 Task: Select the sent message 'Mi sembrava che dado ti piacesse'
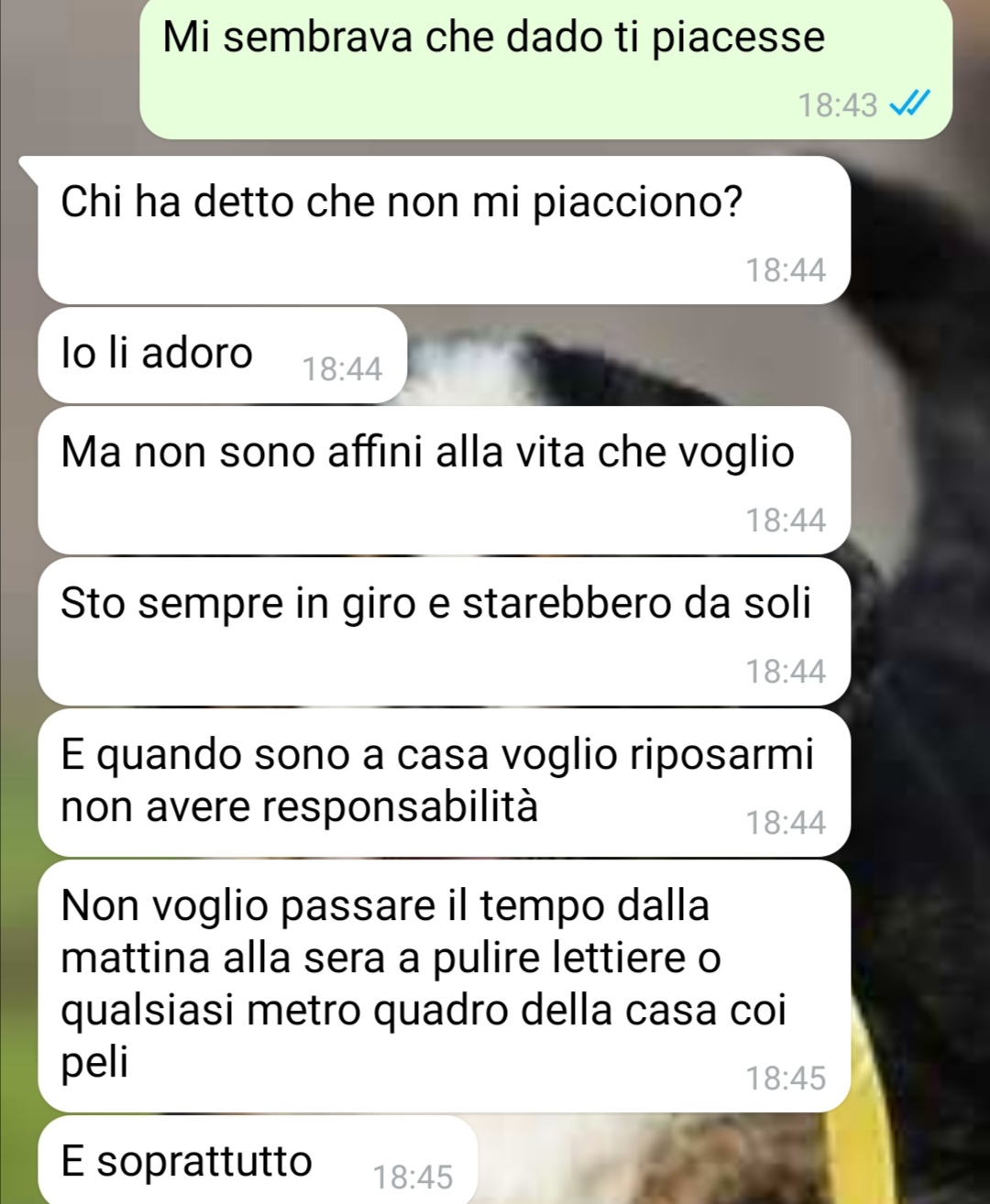click(546, 69)
